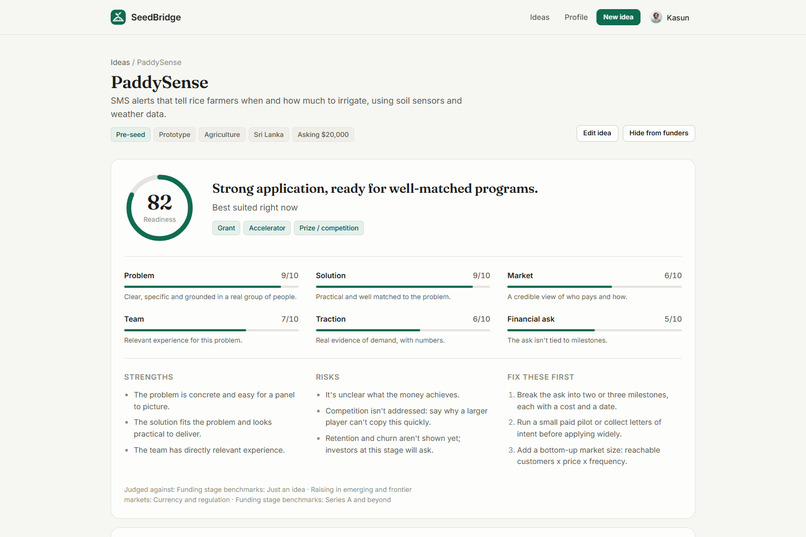806x537 pixels.
Task: Click the FIX THESE FIRST heading
Action: pos(541,377)
